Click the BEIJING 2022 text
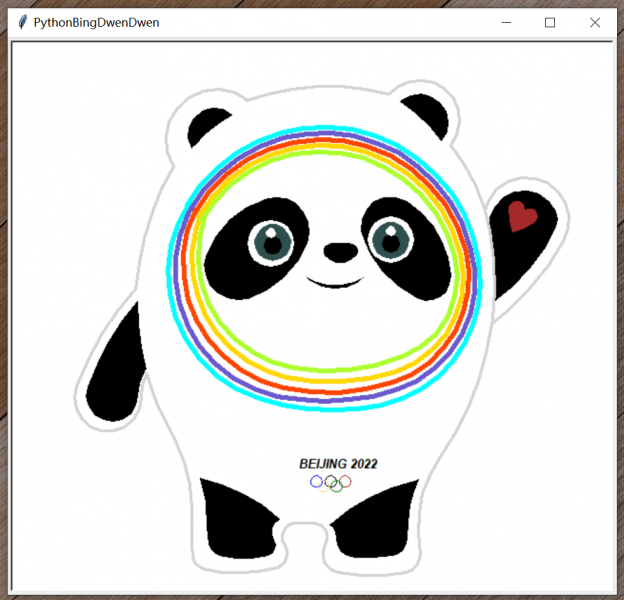 click(x=338, y=463)
